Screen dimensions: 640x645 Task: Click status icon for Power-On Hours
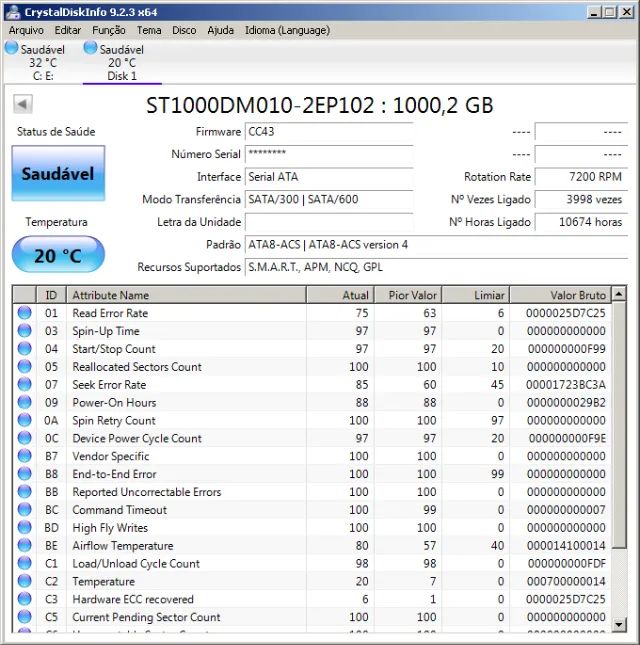pos(25,402)
